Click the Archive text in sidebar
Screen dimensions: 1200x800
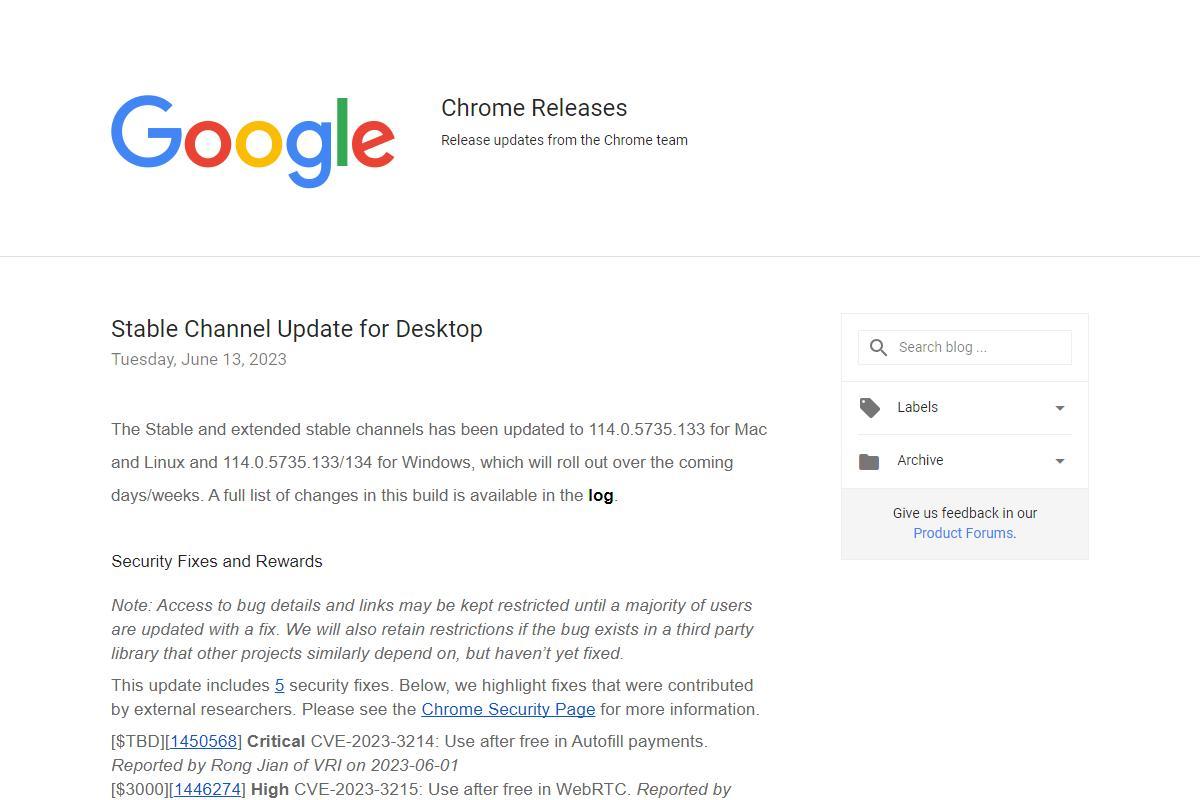click(920, 460)
